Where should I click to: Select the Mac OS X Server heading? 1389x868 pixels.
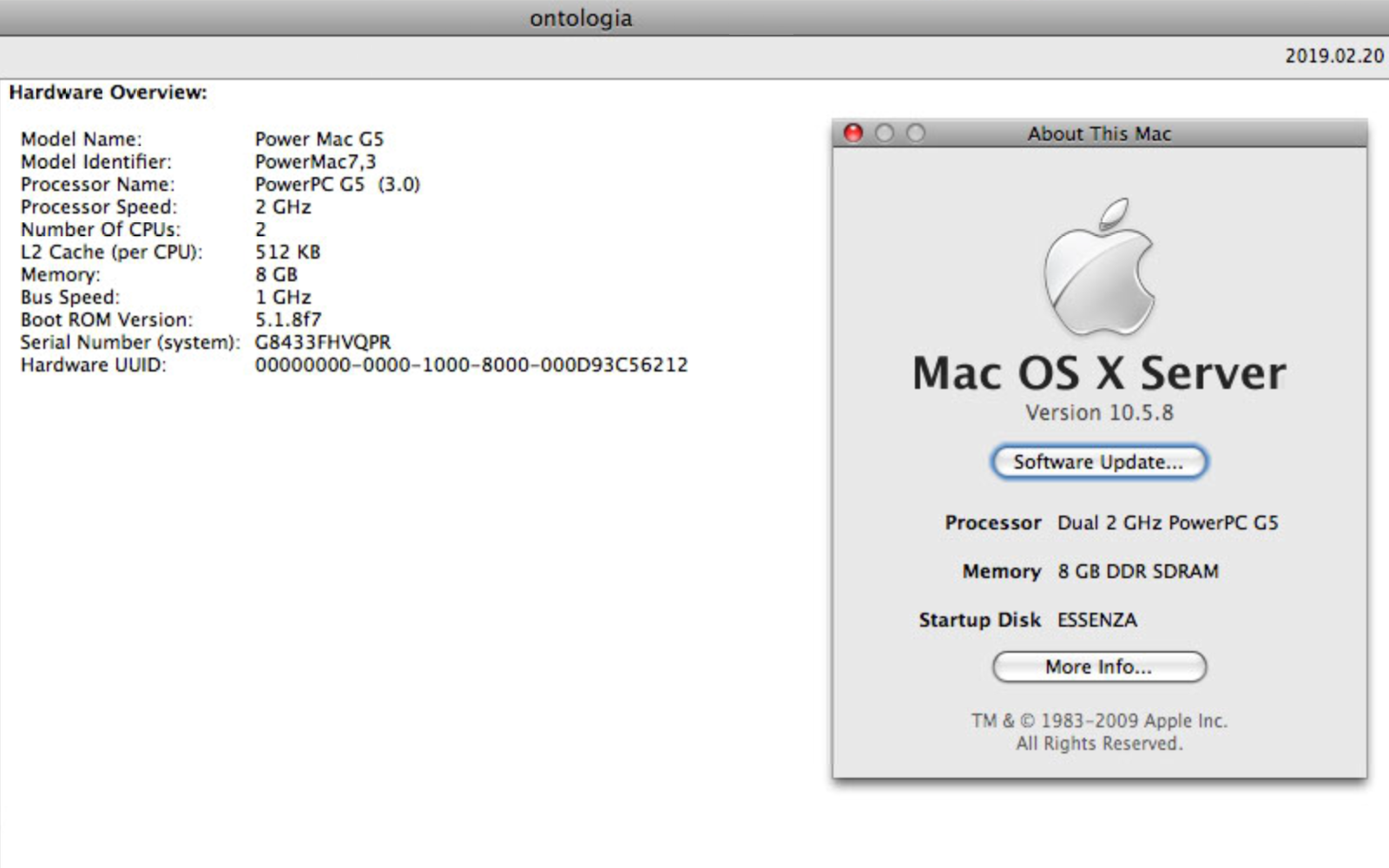(x=1099, y=373)
